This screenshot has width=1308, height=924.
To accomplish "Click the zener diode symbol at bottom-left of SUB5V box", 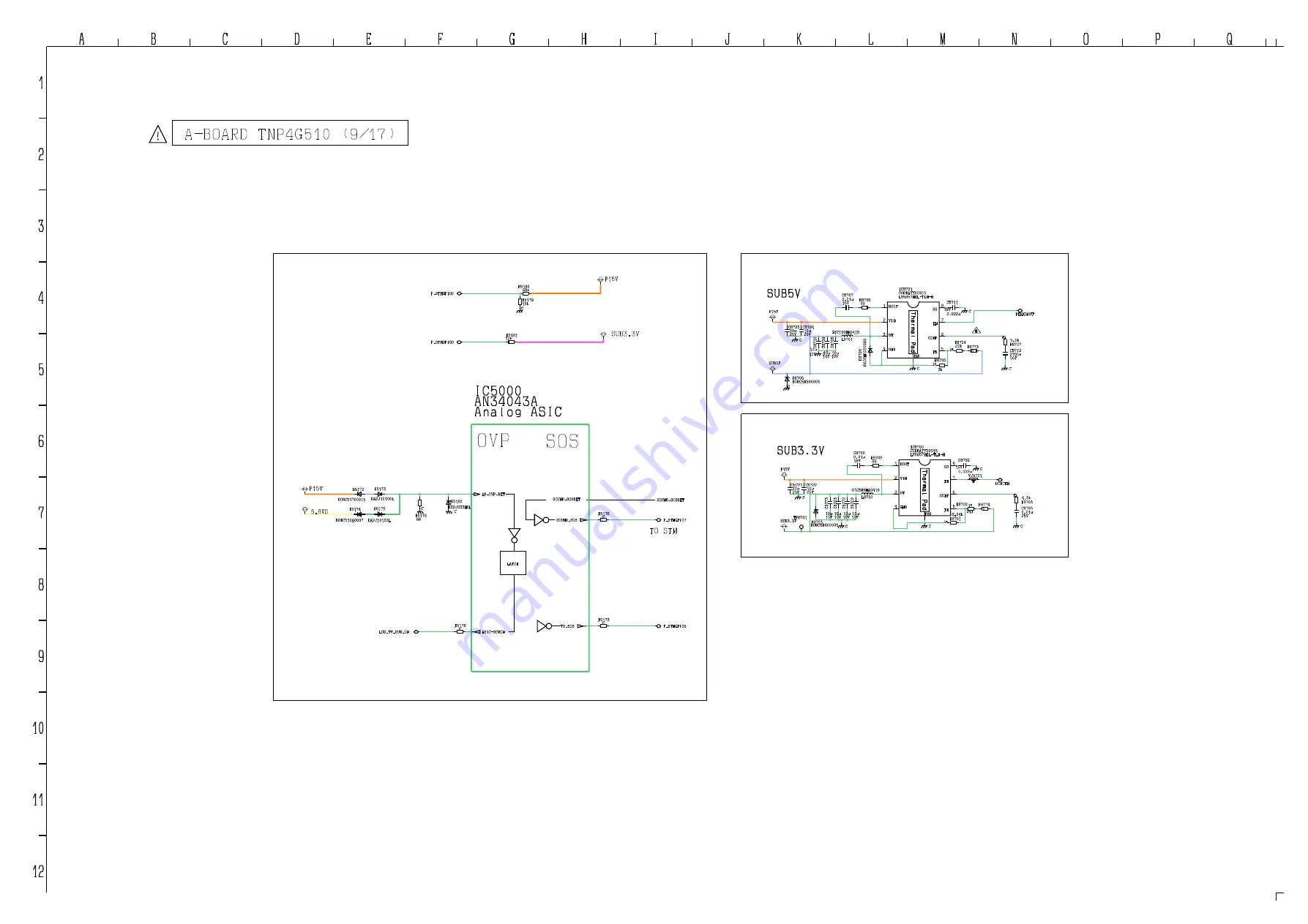I will tap(787, 379).
